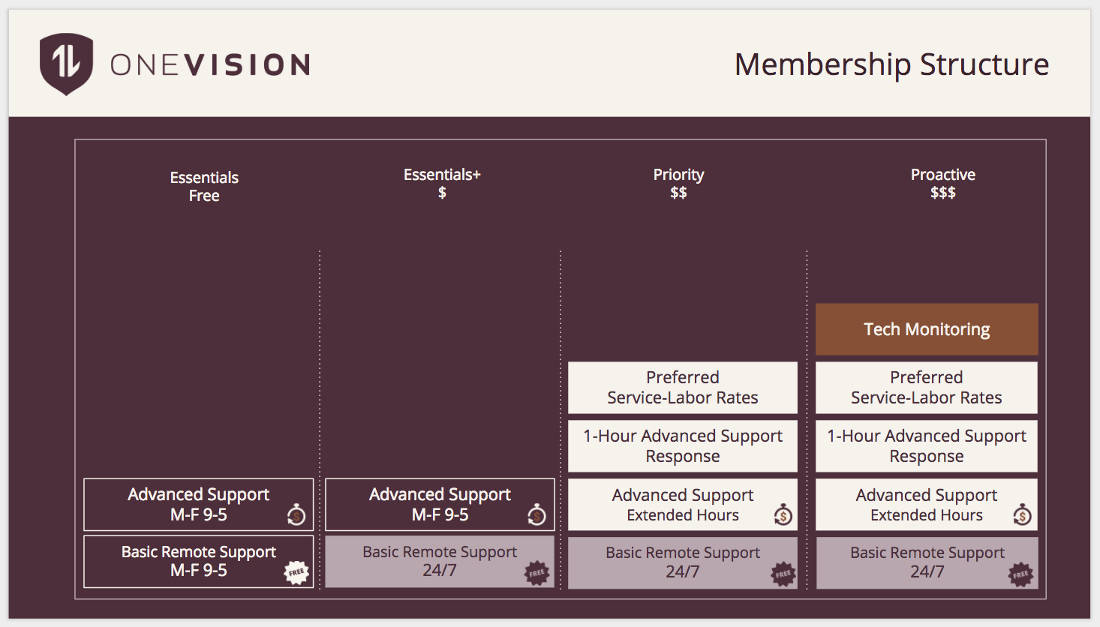Click the stopwatch-dollar icon in Essentials+ Advanced Support

coord(537,515)
